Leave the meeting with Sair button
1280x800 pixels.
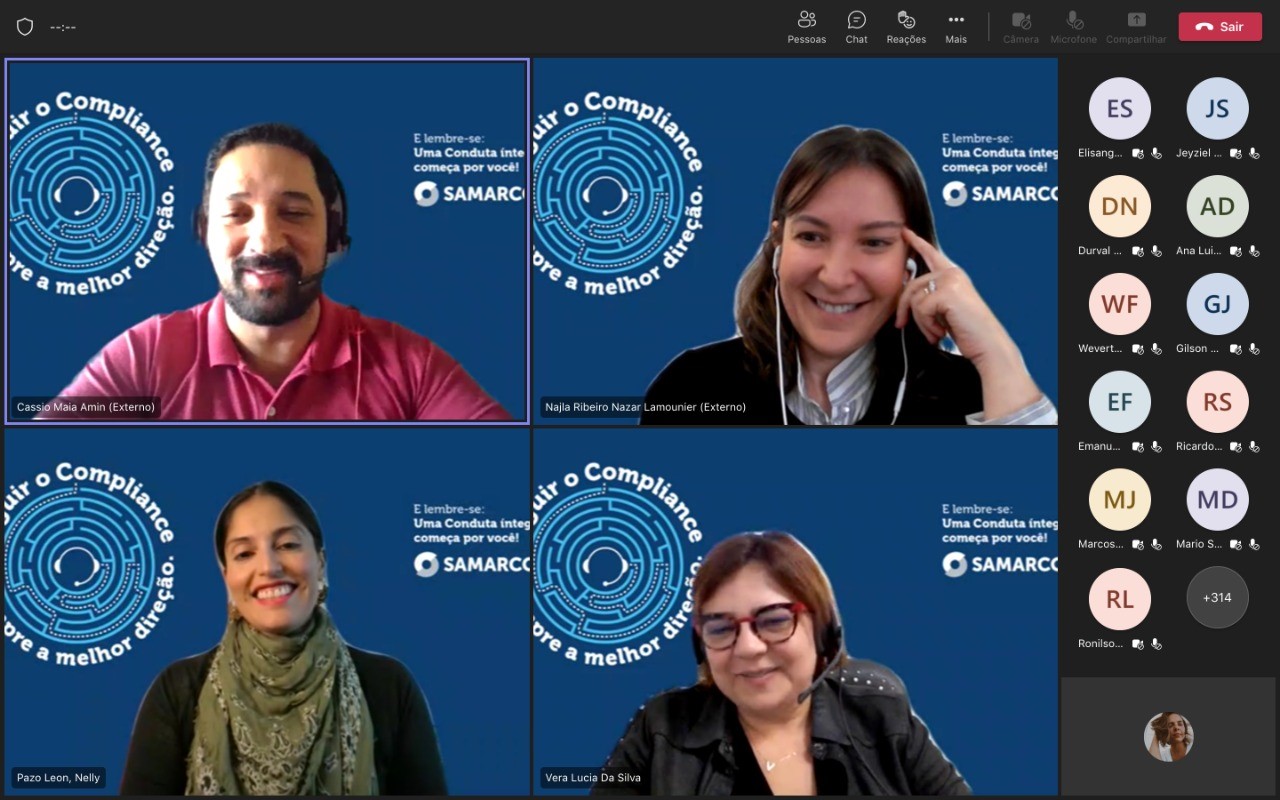tap(1220, 27)
